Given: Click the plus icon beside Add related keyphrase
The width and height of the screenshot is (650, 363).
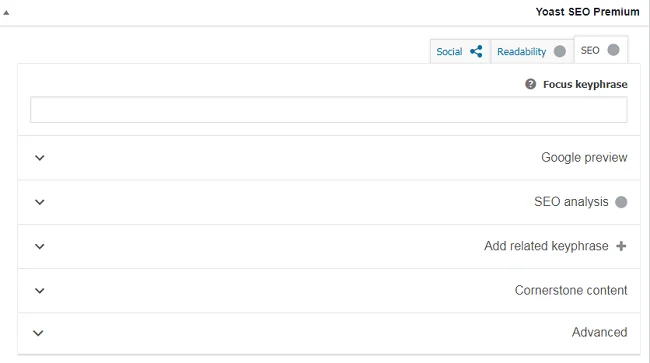Looking at the screenshot, I should pos(621,246).
